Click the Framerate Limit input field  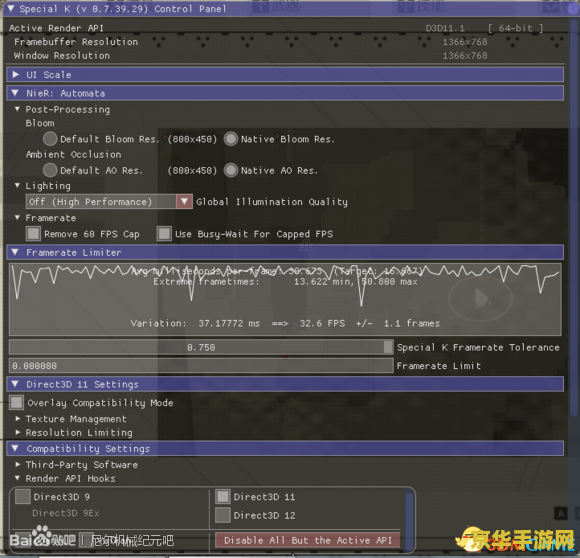click(201, 365)
